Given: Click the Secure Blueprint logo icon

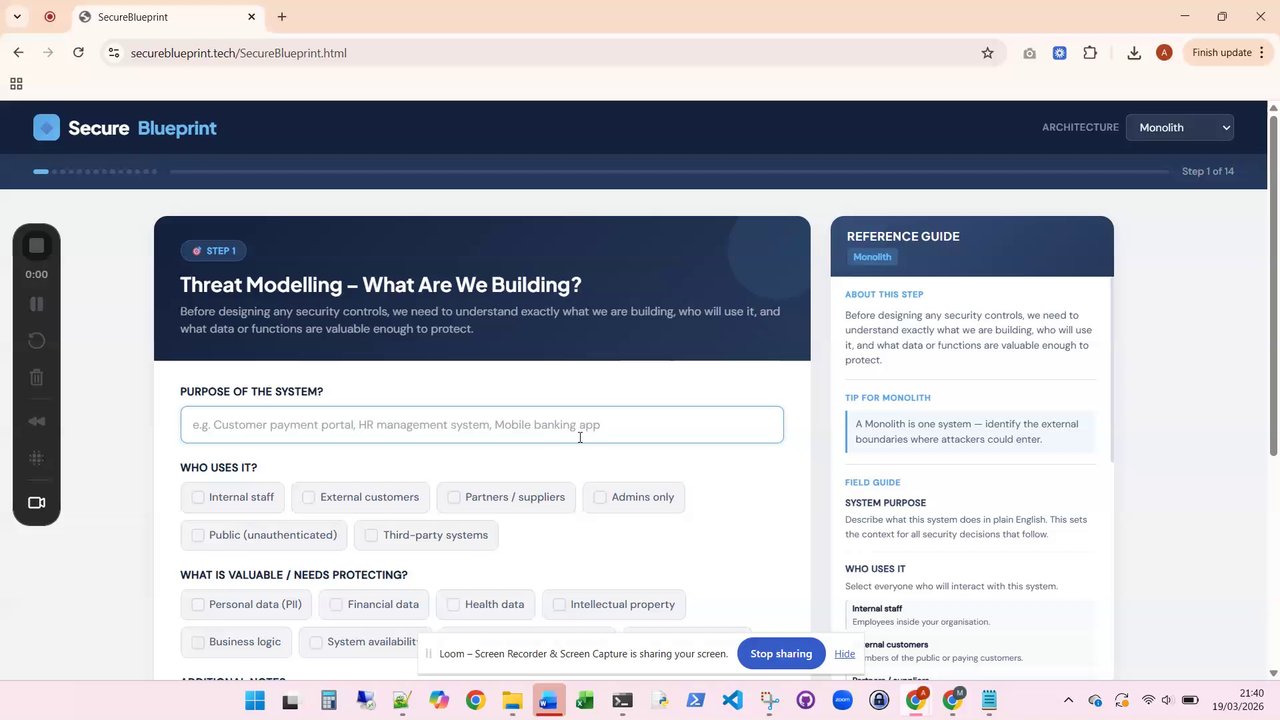Looking at the screenshot, I should [x=46, y=127].
